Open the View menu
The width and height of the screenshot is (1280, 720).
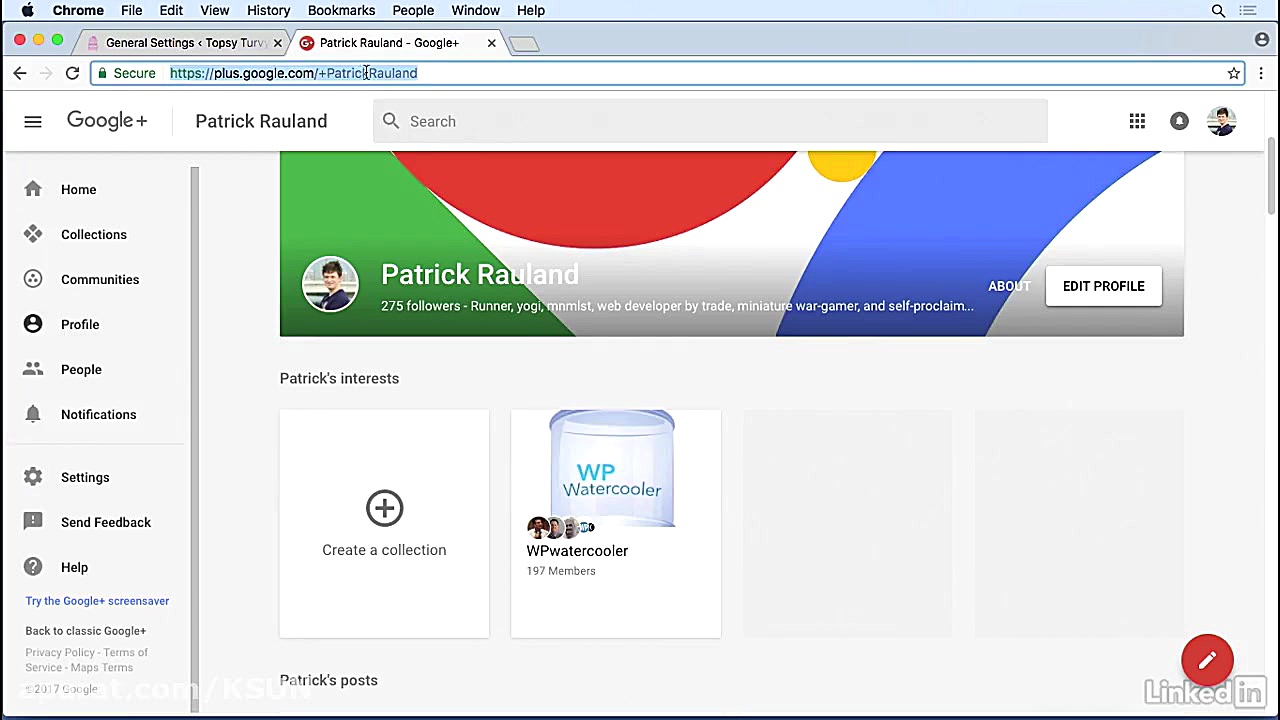point(214,10)
